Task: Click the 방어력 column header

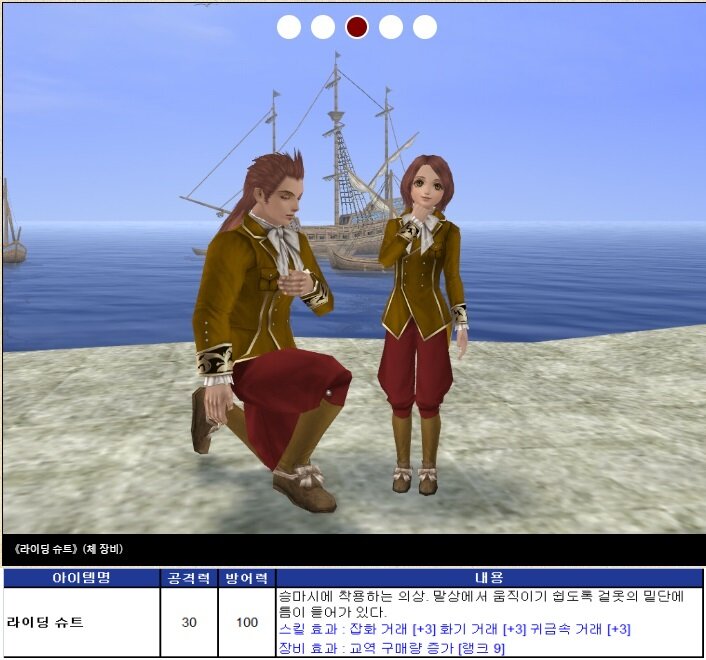Action: [x=247, y=578]
